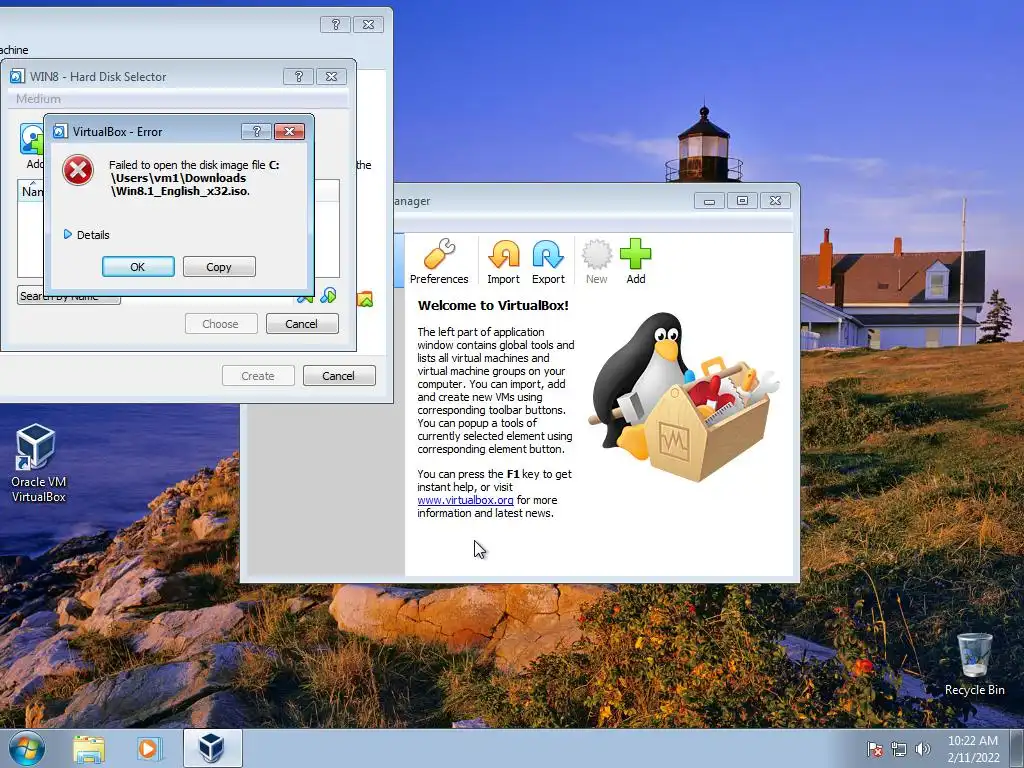Click the Medium menu in Hard Disk Selector
The height and width of the screenshot is (768, 1024).
coord(38,99)
